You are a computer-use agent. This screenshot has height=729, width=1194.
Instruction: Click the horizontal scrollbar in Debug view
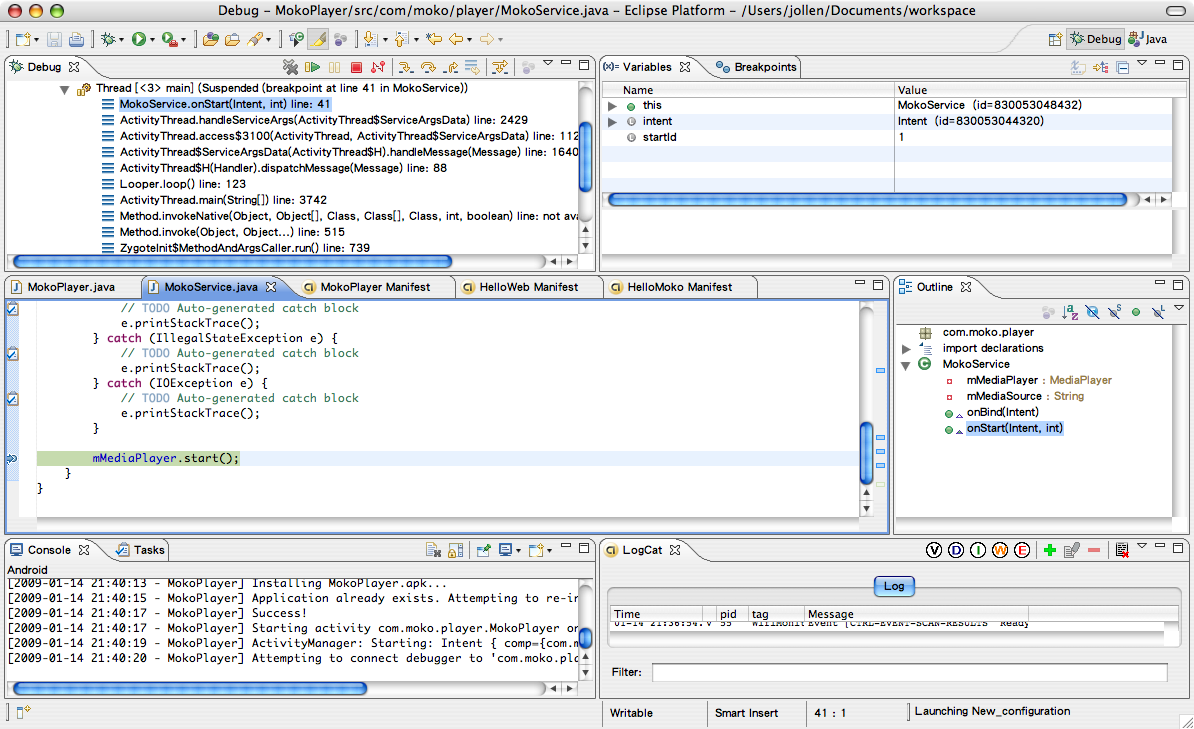[232, 261]
